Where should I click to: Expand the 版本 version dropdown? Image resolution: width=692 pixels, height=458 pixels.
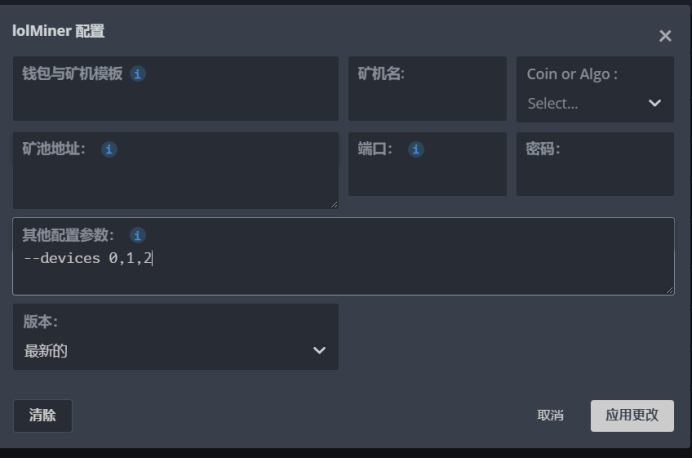coord(175,350)
